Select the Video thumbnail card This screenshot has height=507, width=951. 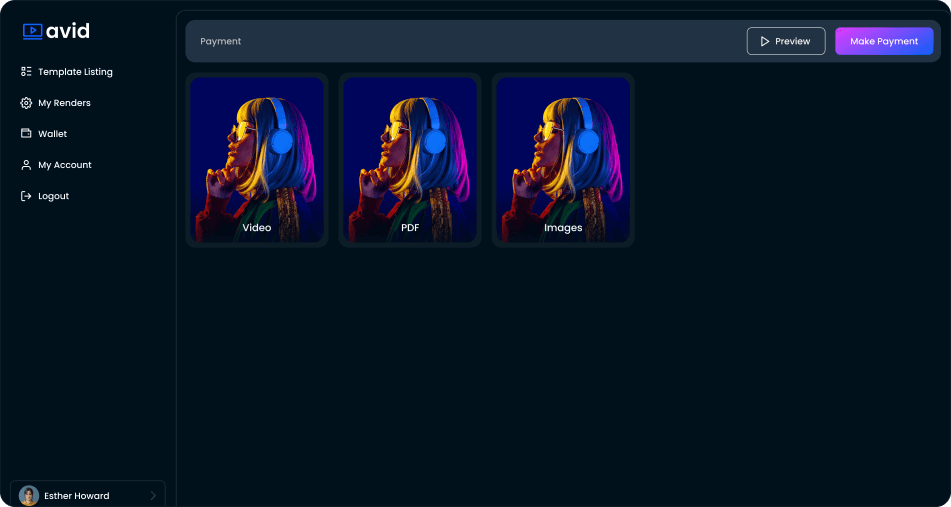(x=257, y=160)
